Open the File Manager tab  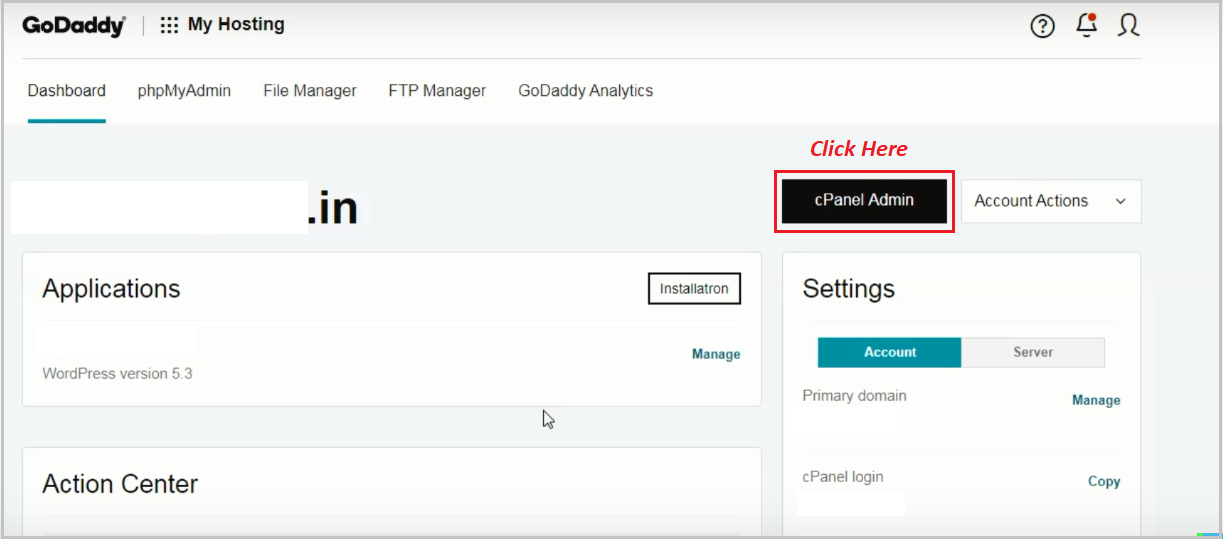(x=310, y=91)
